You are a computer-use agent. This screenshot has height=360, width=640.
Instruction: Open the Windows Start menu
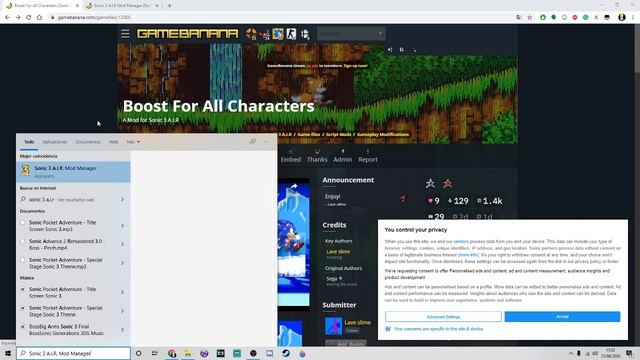(x=8, y=353)
